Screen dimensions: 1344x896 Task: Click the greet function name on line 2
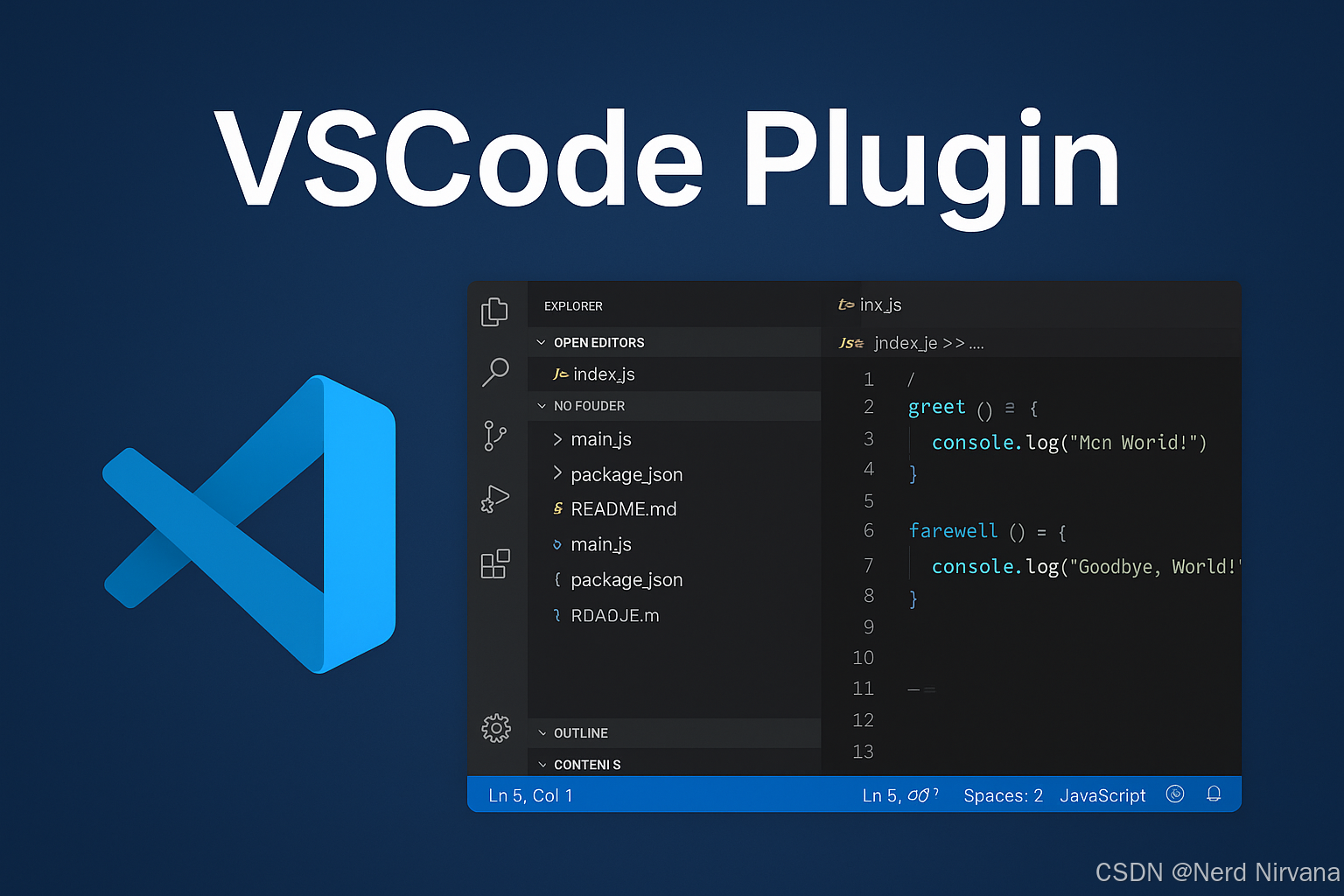point(936,407)
